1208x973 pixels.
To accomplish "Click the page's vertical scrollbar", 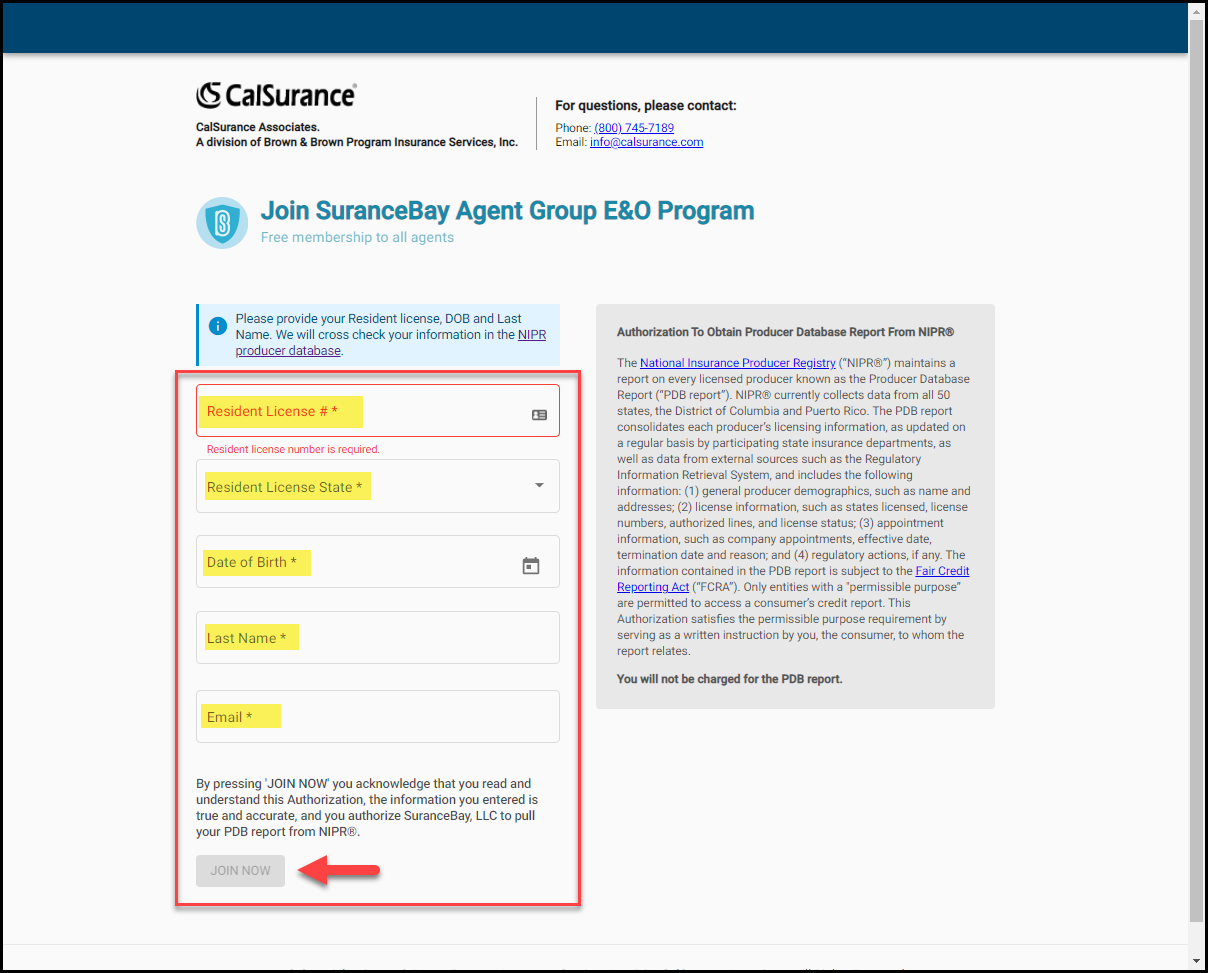I will tap(1197, 470).
